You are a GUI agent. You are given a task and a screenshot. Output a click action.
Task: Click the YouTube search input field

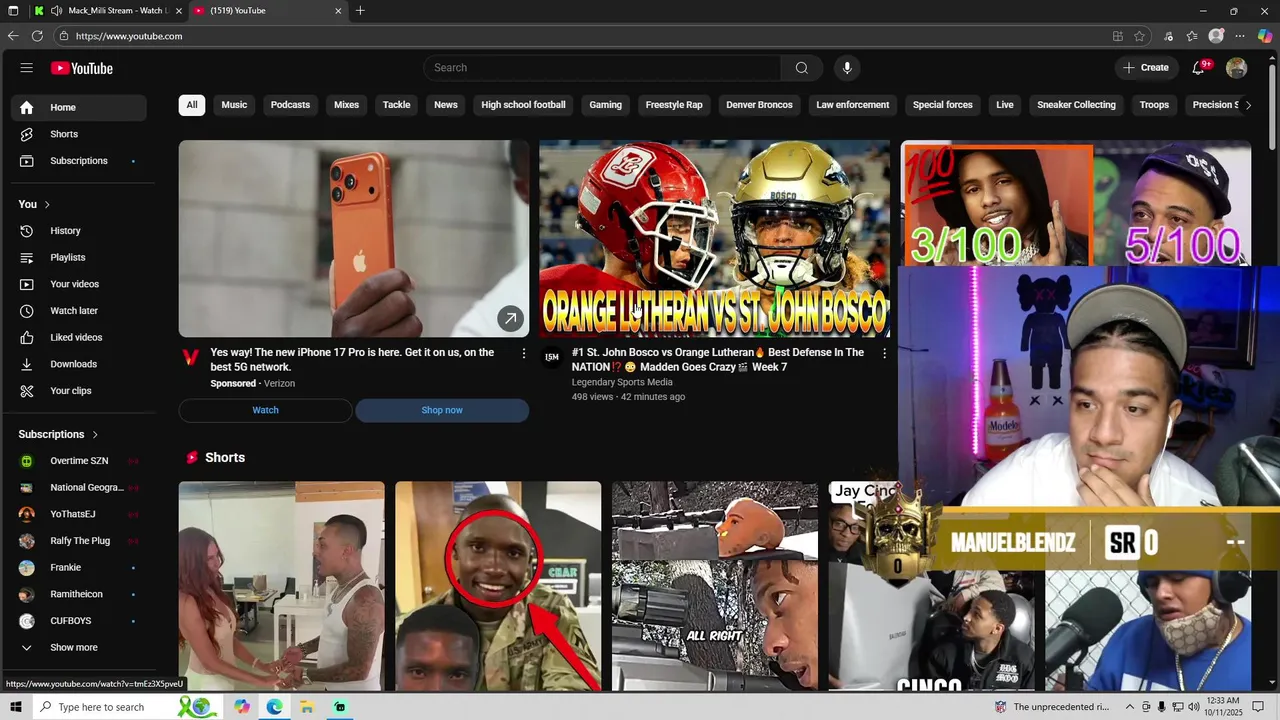602,68
